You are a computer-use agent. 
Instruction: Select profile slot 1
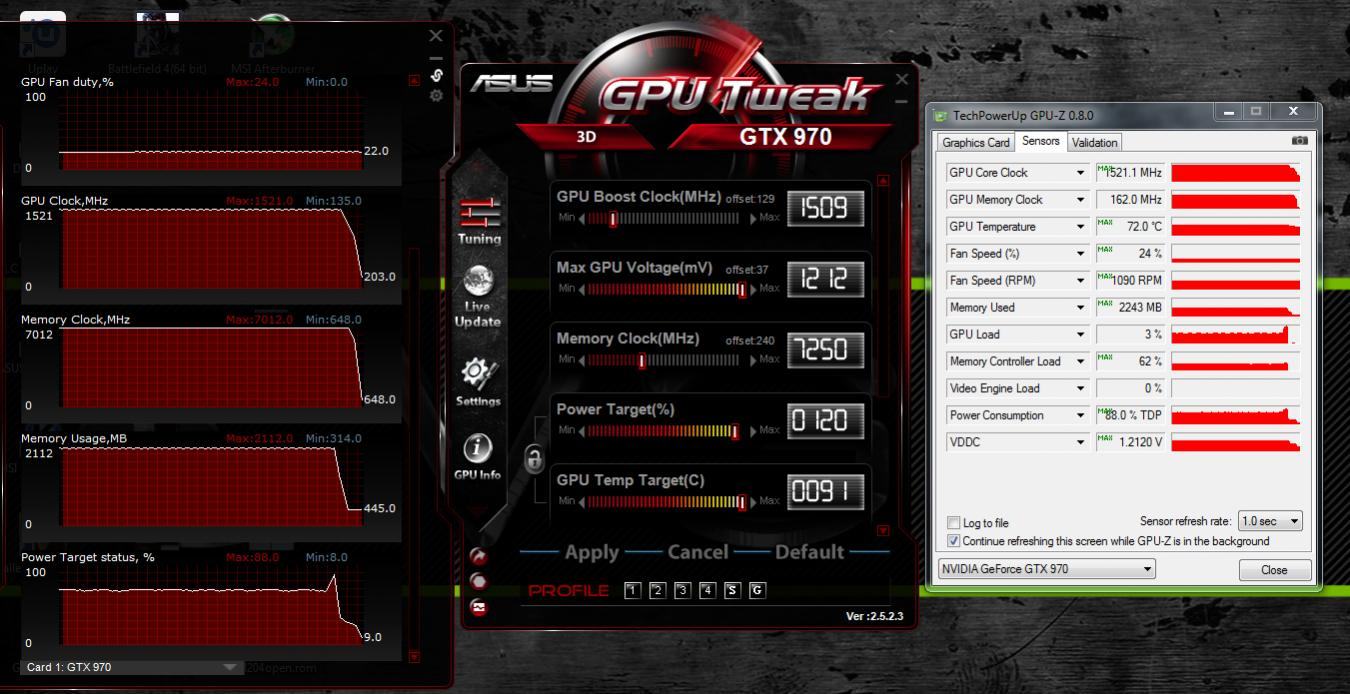tap(632, 590)
